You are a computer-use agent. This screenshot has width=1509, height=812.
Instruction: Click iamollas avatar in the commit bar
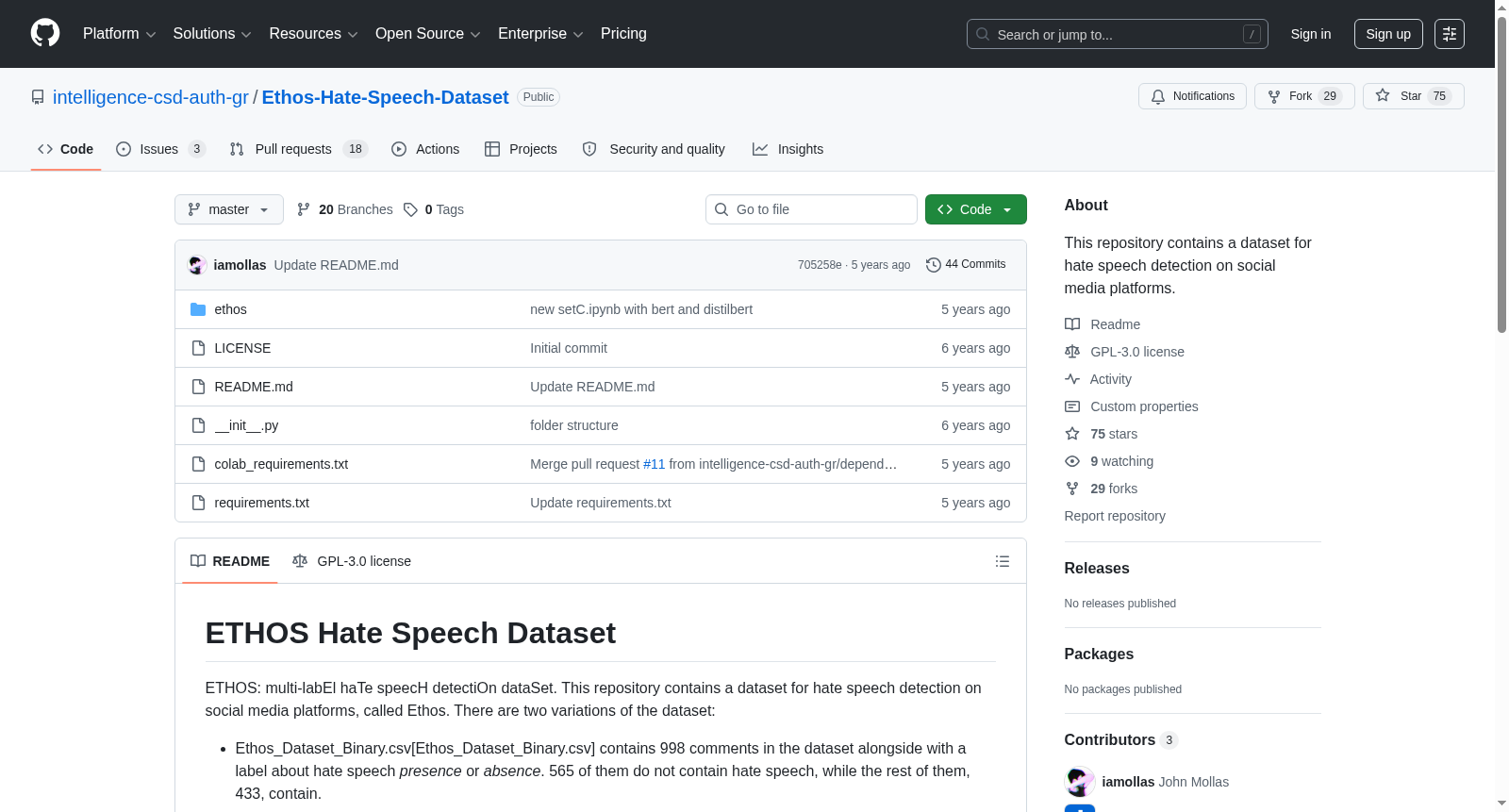pos(197,265)
